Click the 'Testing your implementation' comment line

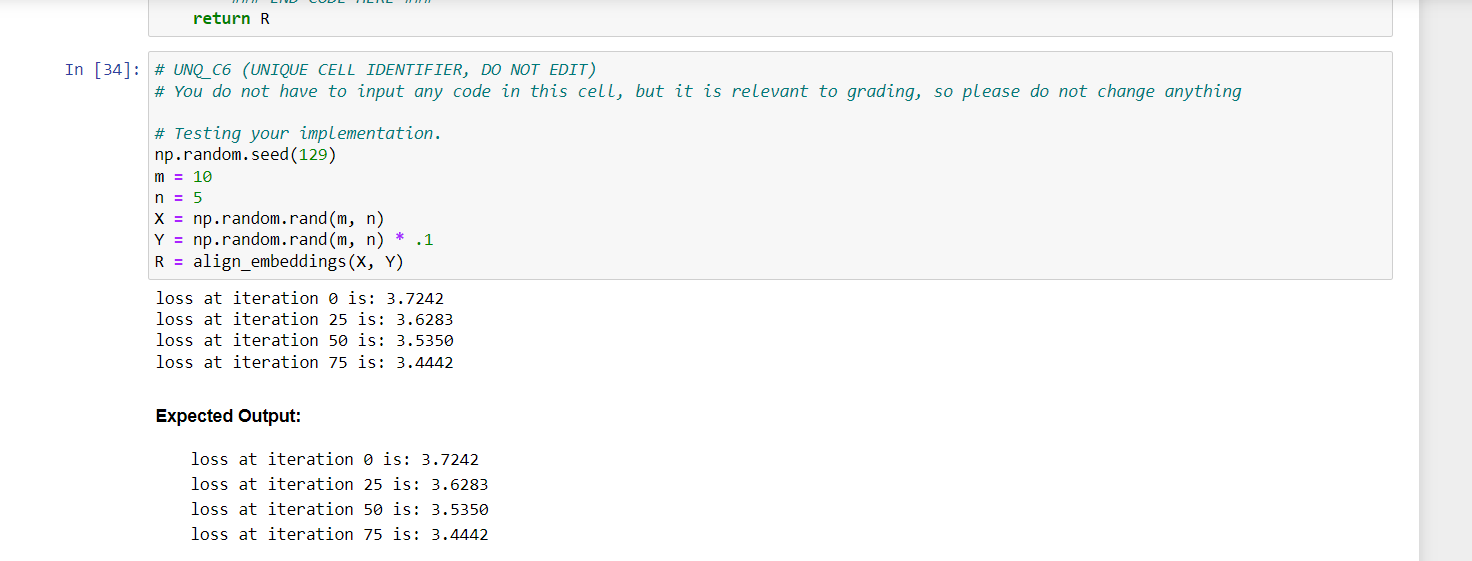click(x=298, y=134)
